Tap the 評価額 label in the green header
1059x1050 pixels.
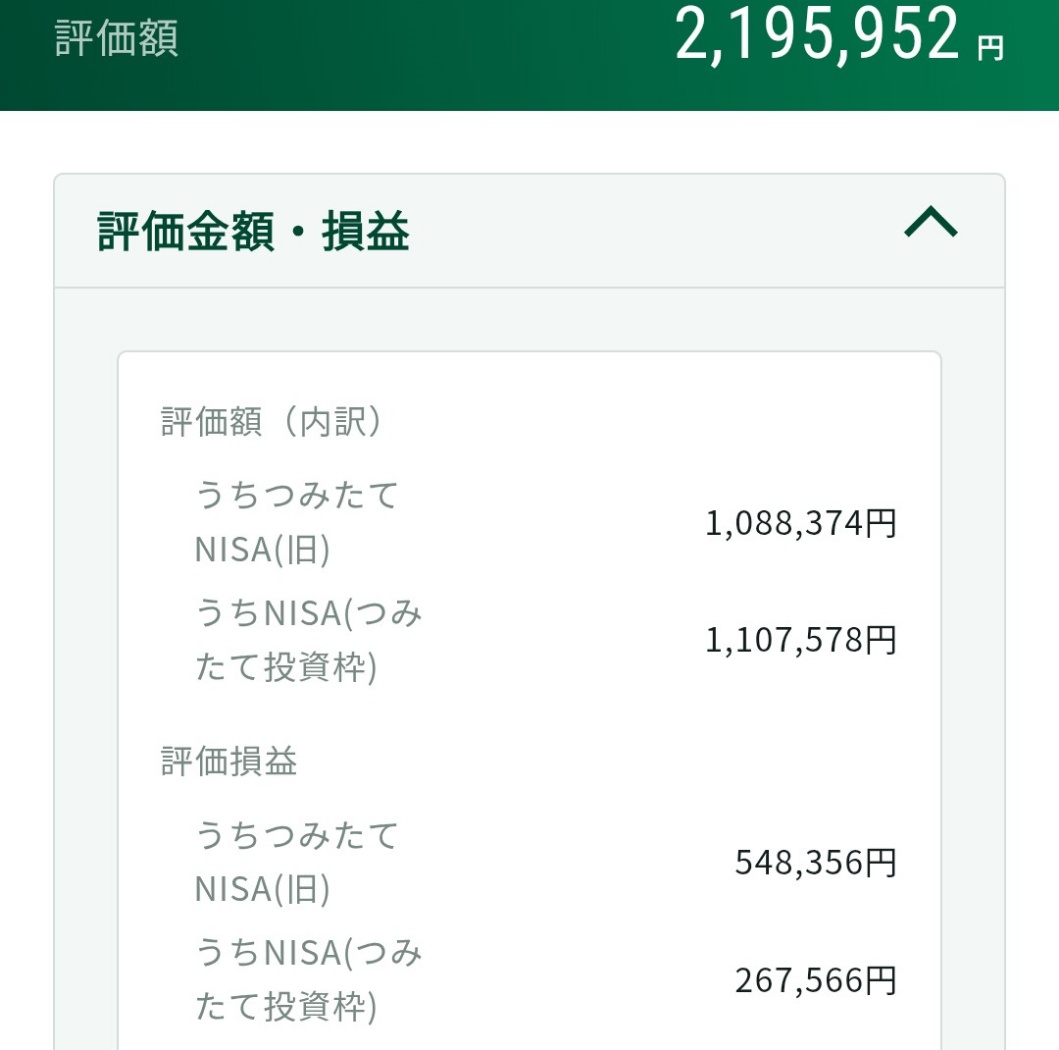[116, 39]
